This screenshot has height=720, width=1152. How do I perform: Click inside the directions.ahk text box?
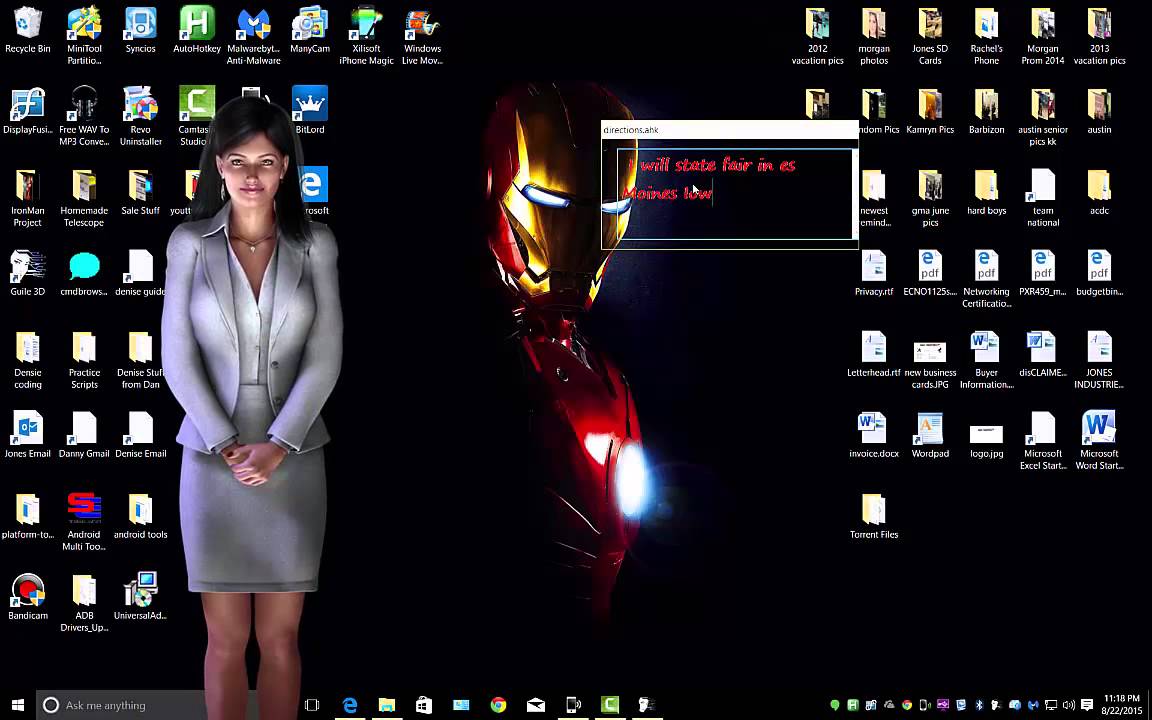coord(735,194)
